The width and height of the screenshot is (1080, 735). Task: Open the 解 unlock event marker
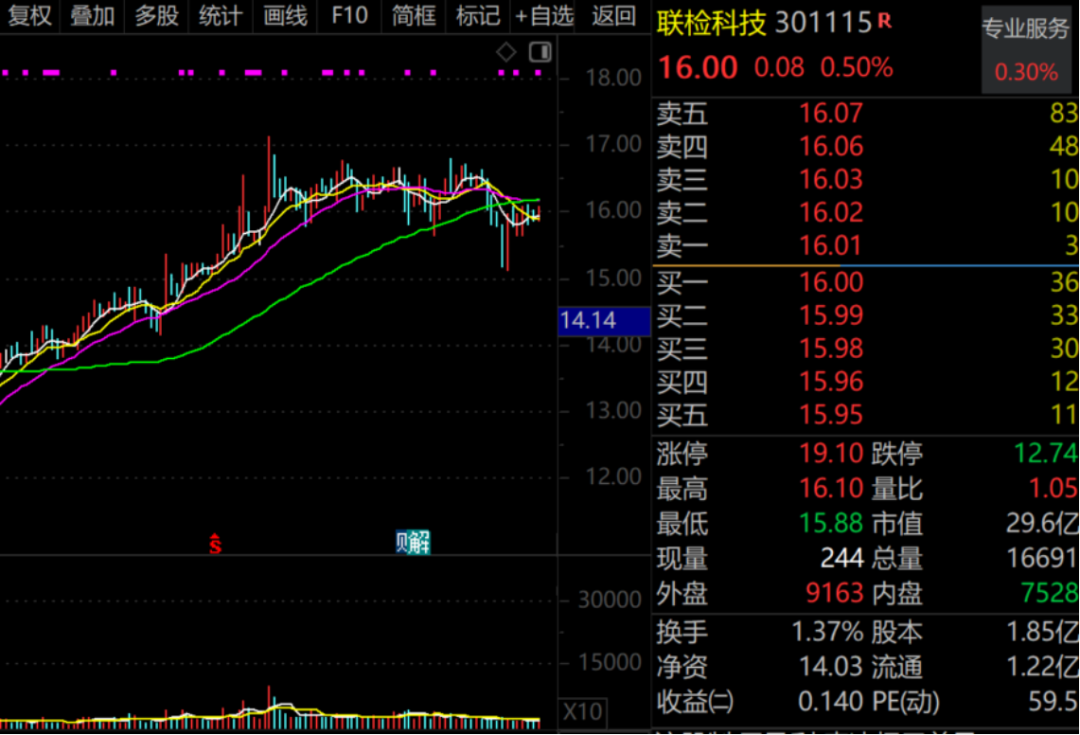[413, 542]
